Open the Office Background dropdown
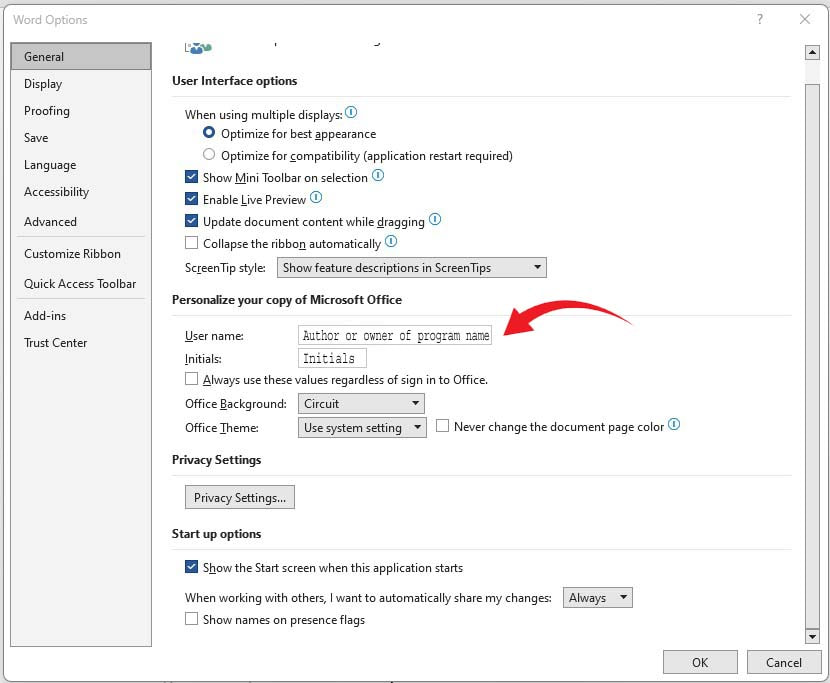The image size is (830, 683). pos(361,403)
